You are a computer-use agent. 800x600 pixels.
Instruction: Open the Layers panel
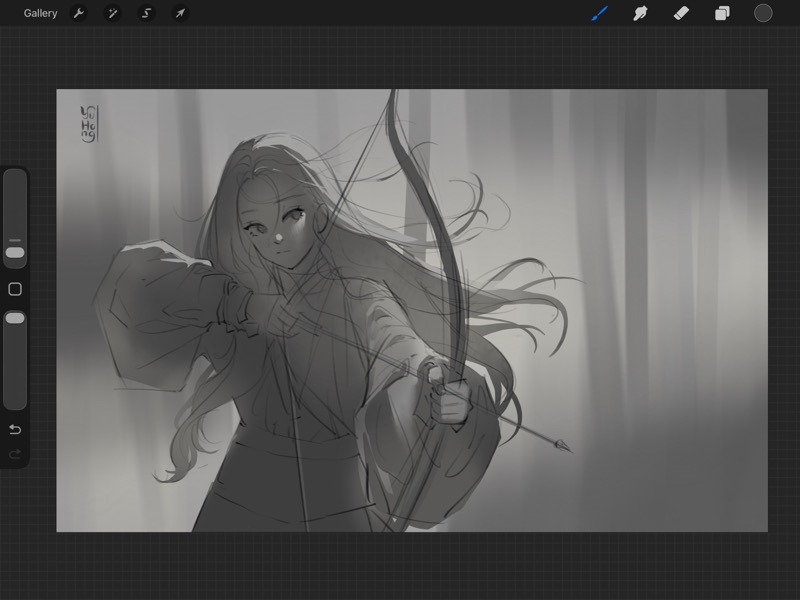722,13
